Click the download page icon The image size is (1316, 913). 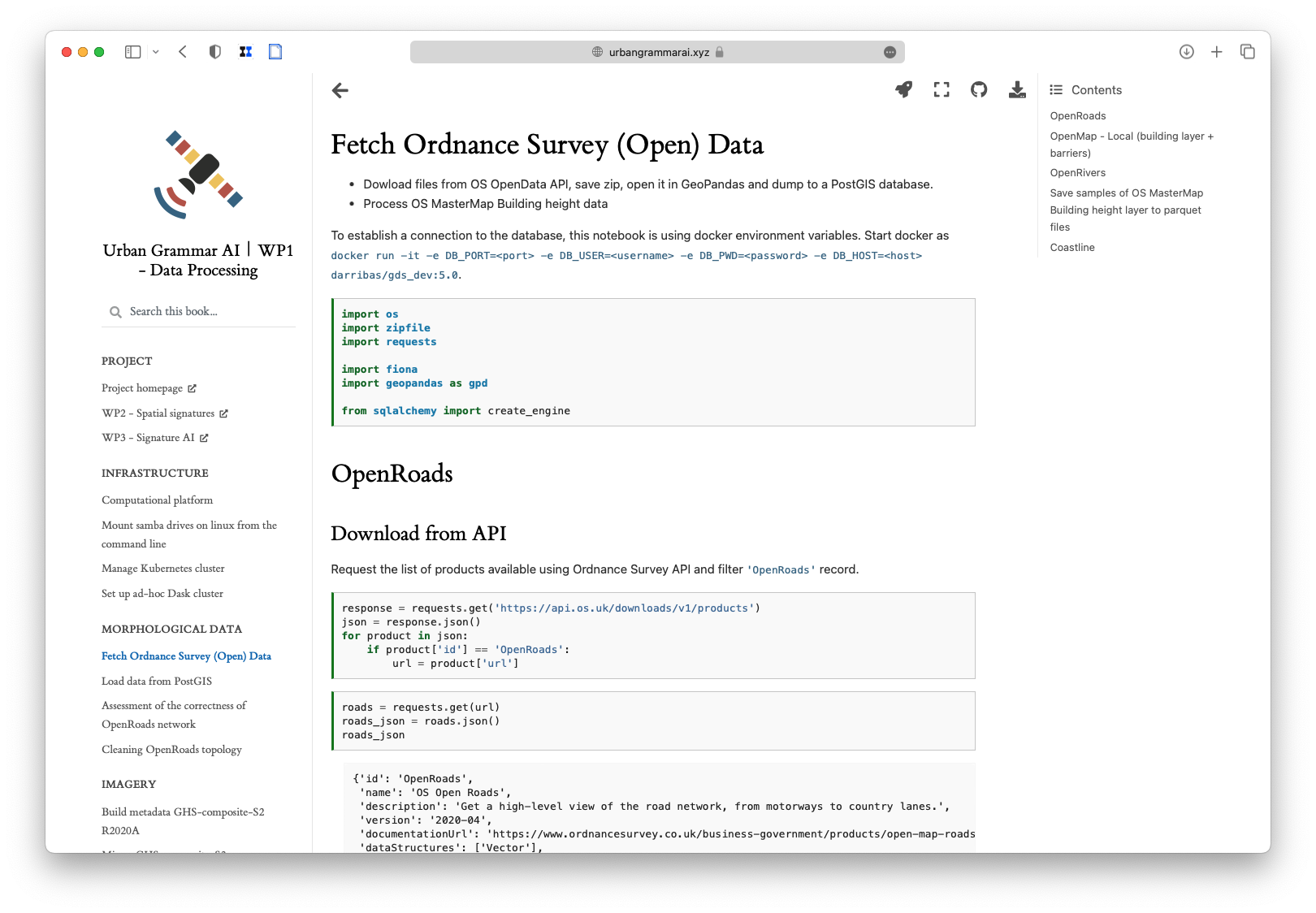point(1017,90)
